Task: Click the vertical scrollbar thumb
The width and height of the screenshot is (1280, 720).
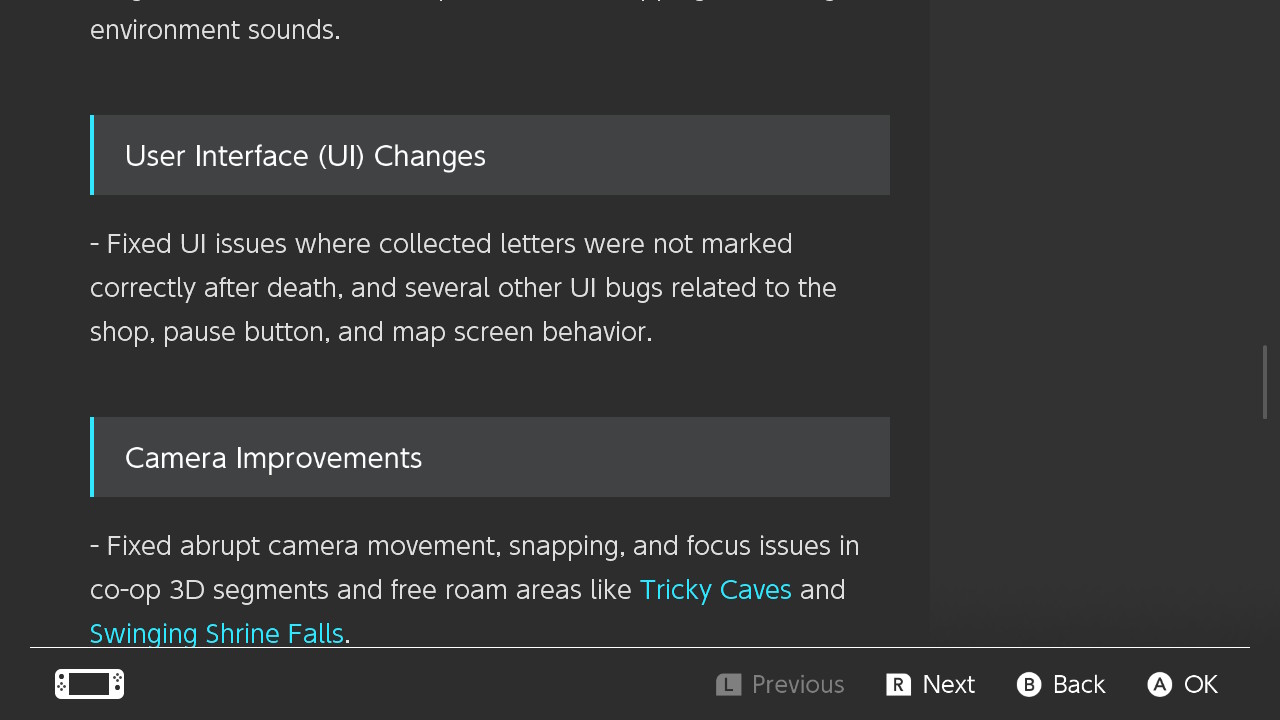Action: (x=1265, y=382)
